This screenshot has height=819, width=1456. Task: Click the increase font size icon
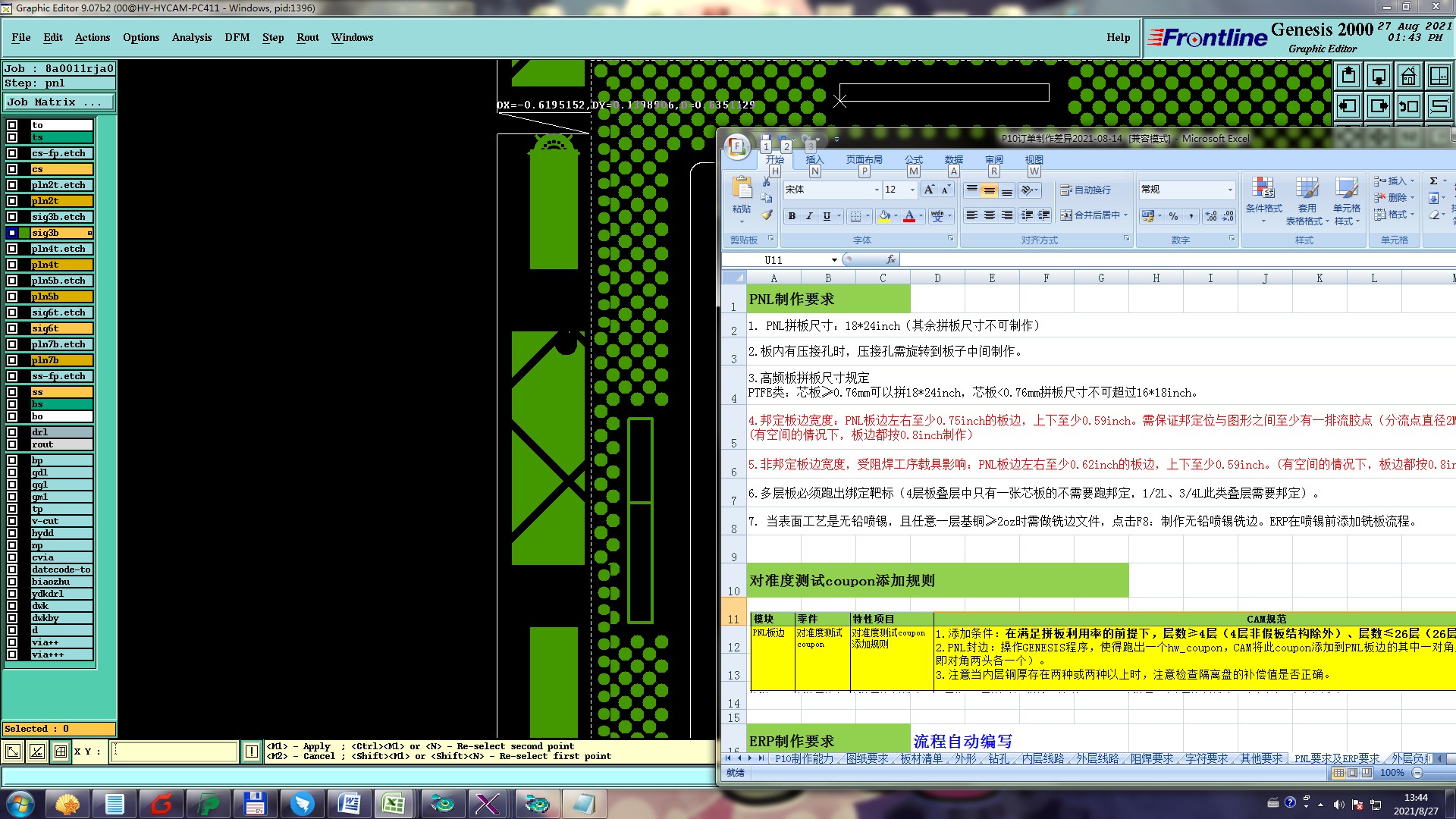pyautogui.click(x=929, y=190)
